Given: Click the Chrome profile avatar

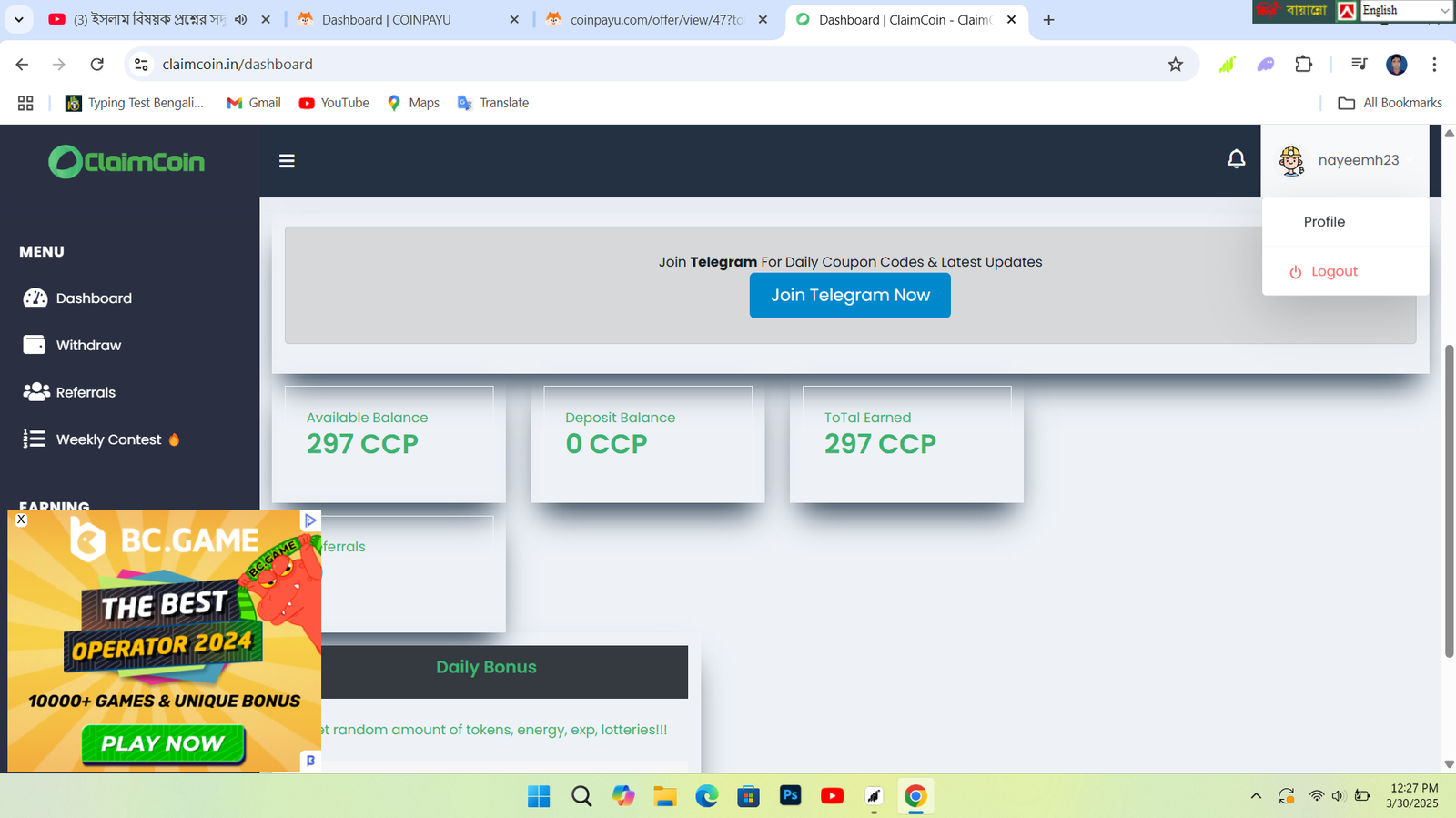Looking at the screenshot, I should click(1397, 64).
